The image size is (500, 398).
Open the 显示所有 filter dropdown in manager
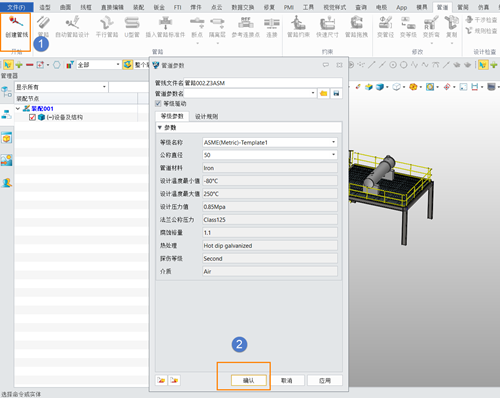click(104, 87)
